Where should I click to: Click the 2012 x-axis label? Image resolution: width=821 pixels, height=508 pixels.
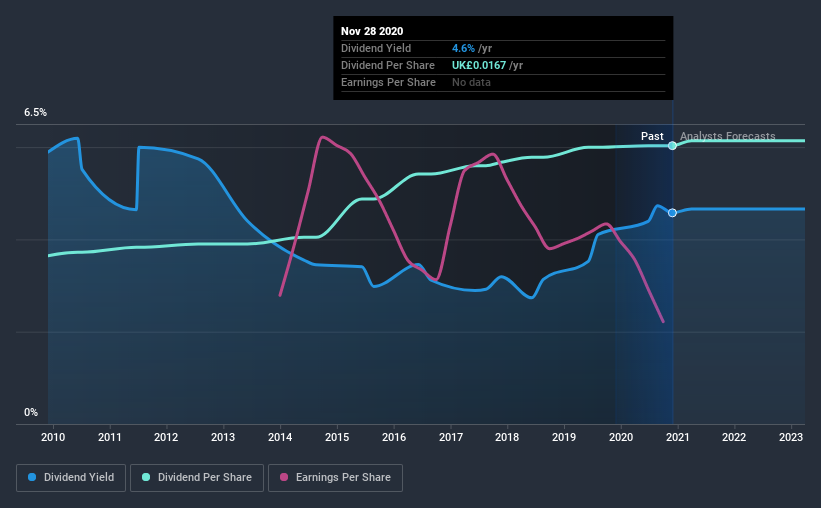click(x=166, y=437)
